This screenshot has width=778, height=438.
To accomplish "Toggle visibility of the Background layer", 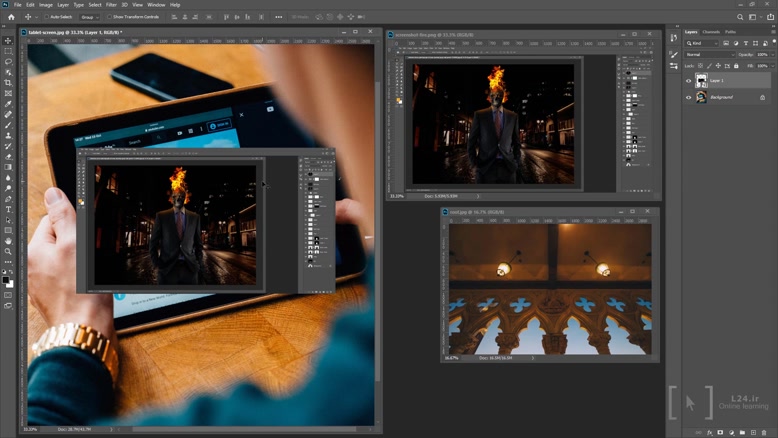I will 688,98.
